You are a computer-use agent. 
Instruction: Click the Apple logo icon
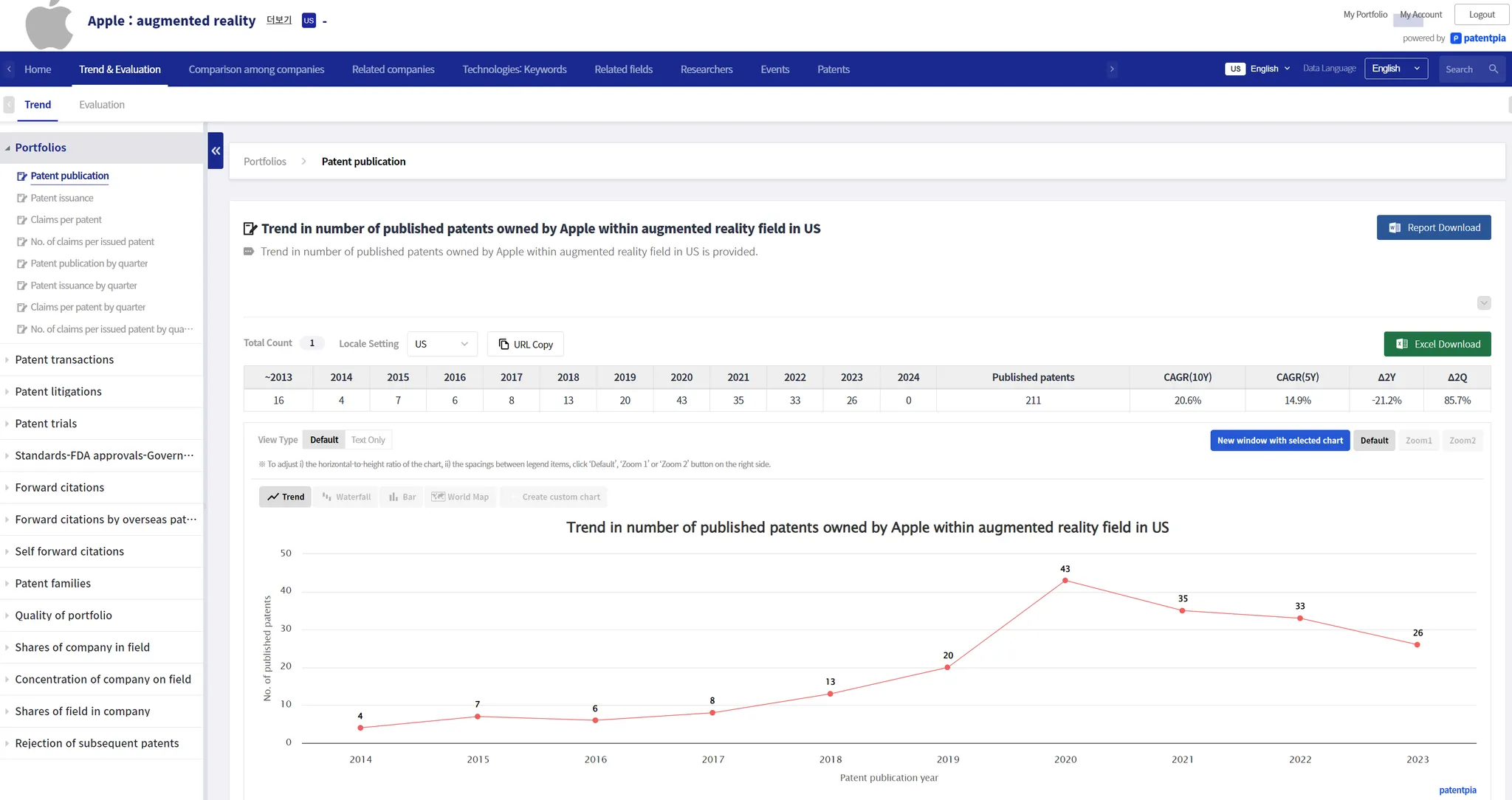pyautogui.click(x=49, y=25)
